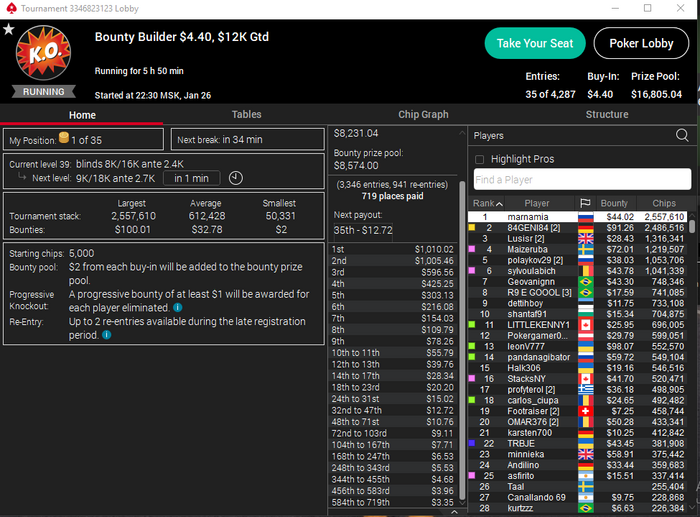Open the Chip Graph tab
The width and height of the screenshot is (700, 517).
point(423,115)
